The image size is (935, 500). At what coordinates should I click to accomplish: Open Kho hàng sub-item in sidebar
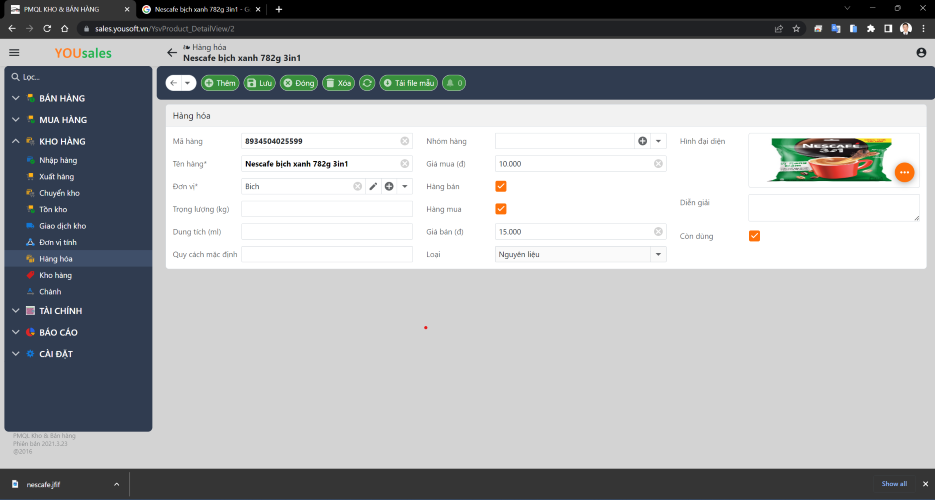55,275
